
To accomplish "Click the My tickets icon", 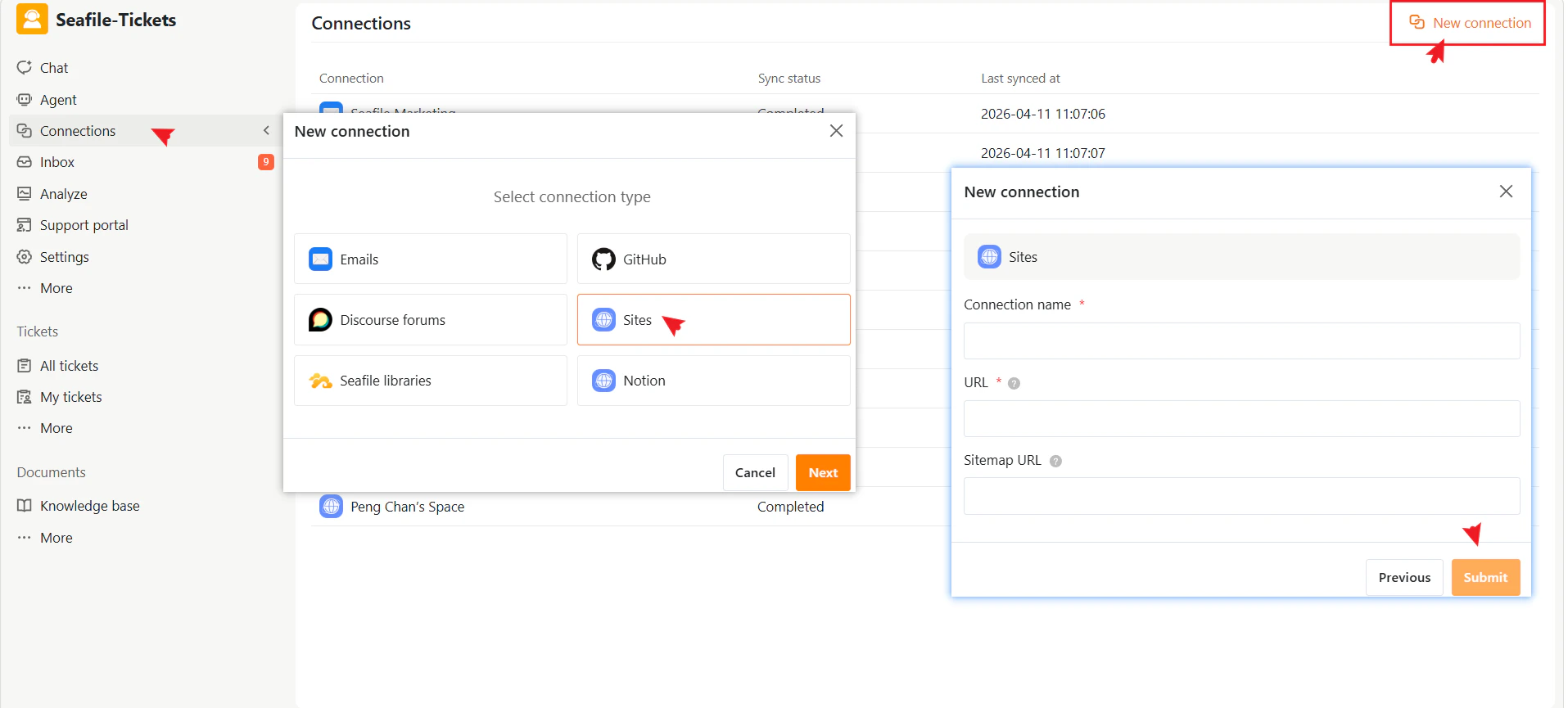I will [x=25, y=397].
